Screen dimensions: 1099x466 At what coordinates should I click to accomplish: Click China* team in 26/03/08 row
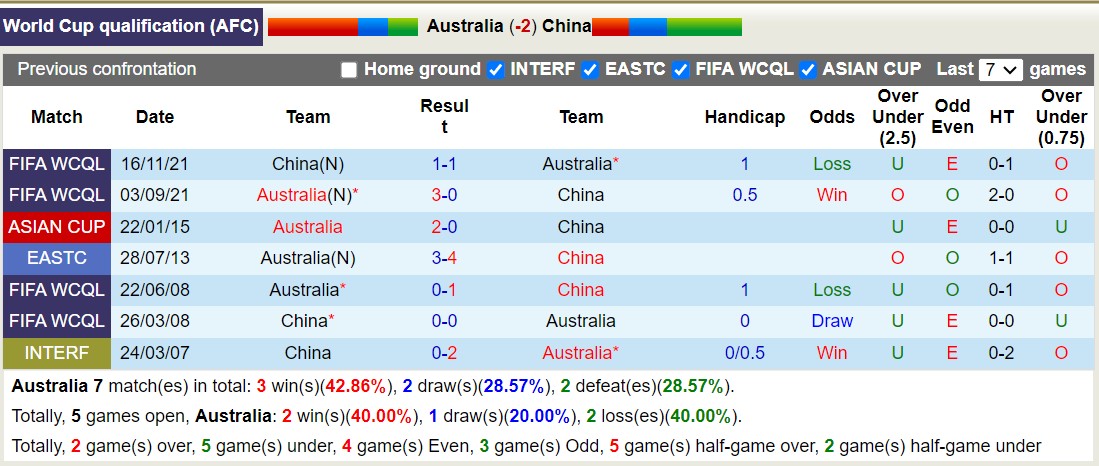(x=308, y=322)
